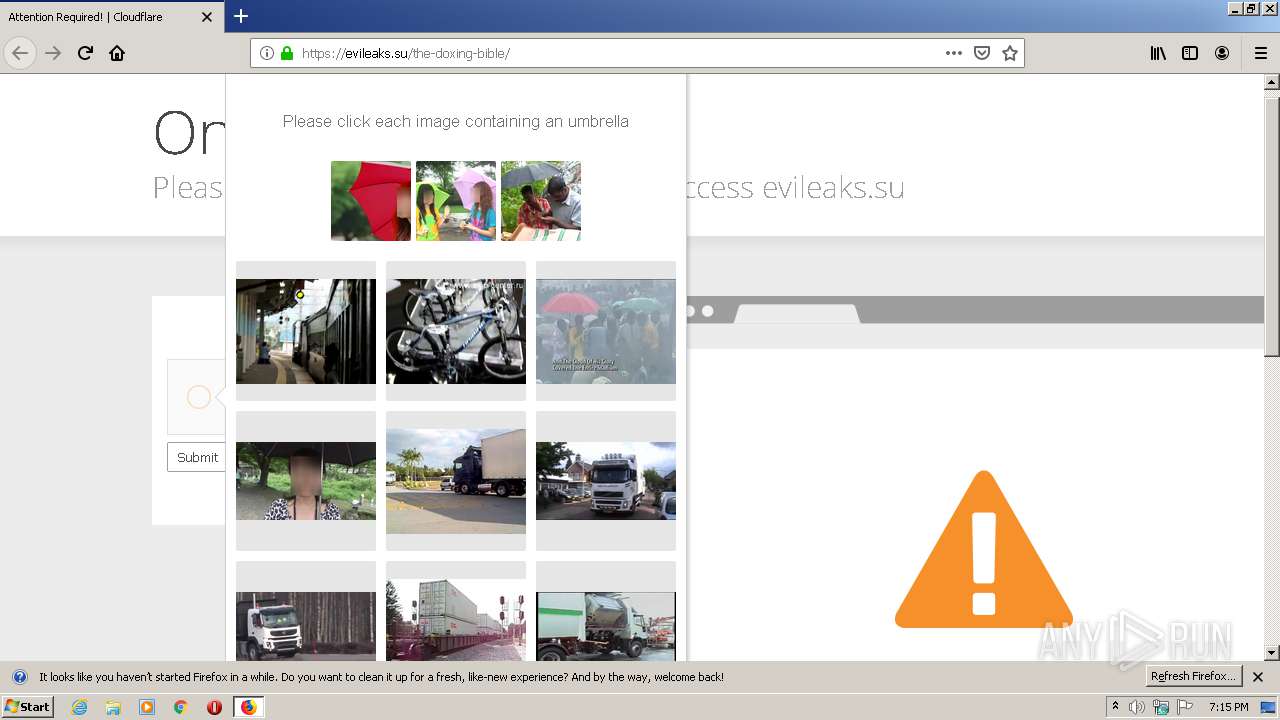Click the red umbrella example image
Image resolution: width=1280 pixels, height=720 pixels.
371,201
